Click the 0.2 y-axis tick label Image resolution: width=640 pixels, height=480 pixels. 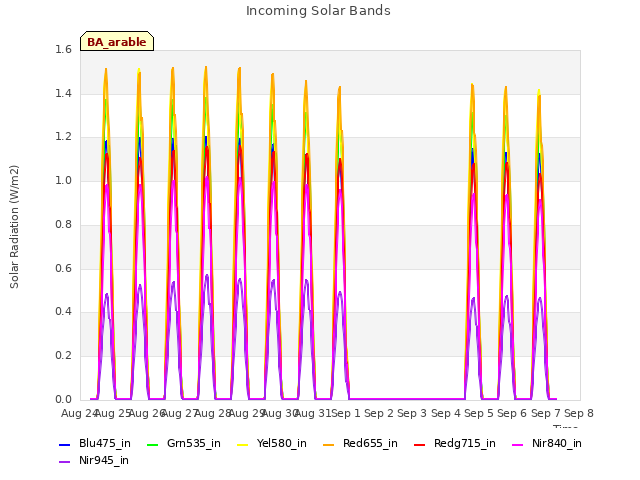(63, 356)
